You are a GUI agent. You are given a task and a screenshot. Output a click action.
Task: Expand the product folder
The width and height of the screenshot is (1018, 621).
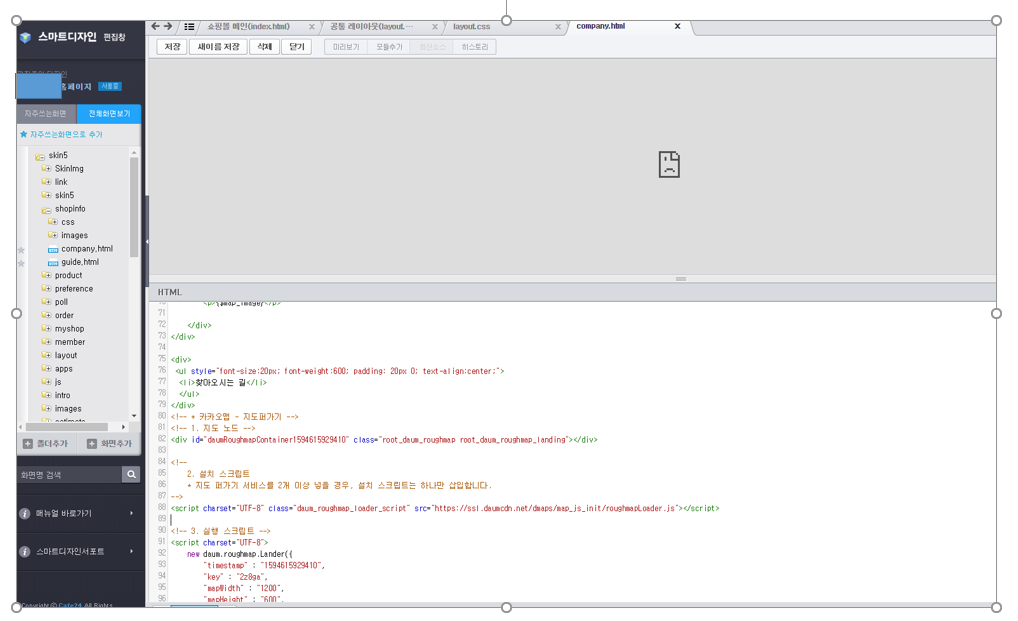(x=46, y=275)
